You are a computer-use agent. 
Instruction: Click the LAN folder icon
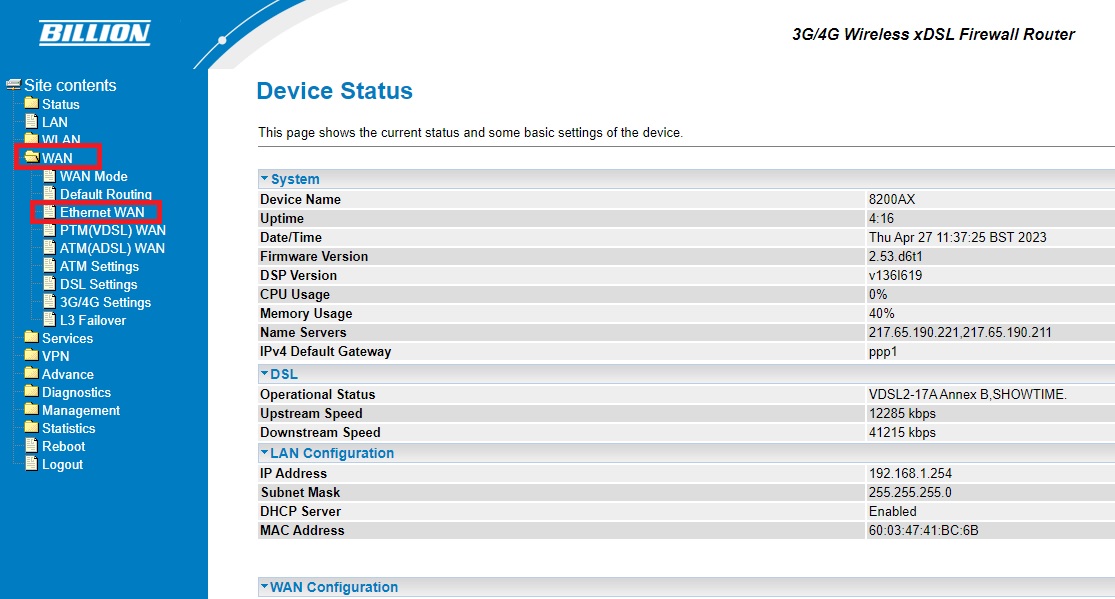pyautogui.click(x=31, y=122)
